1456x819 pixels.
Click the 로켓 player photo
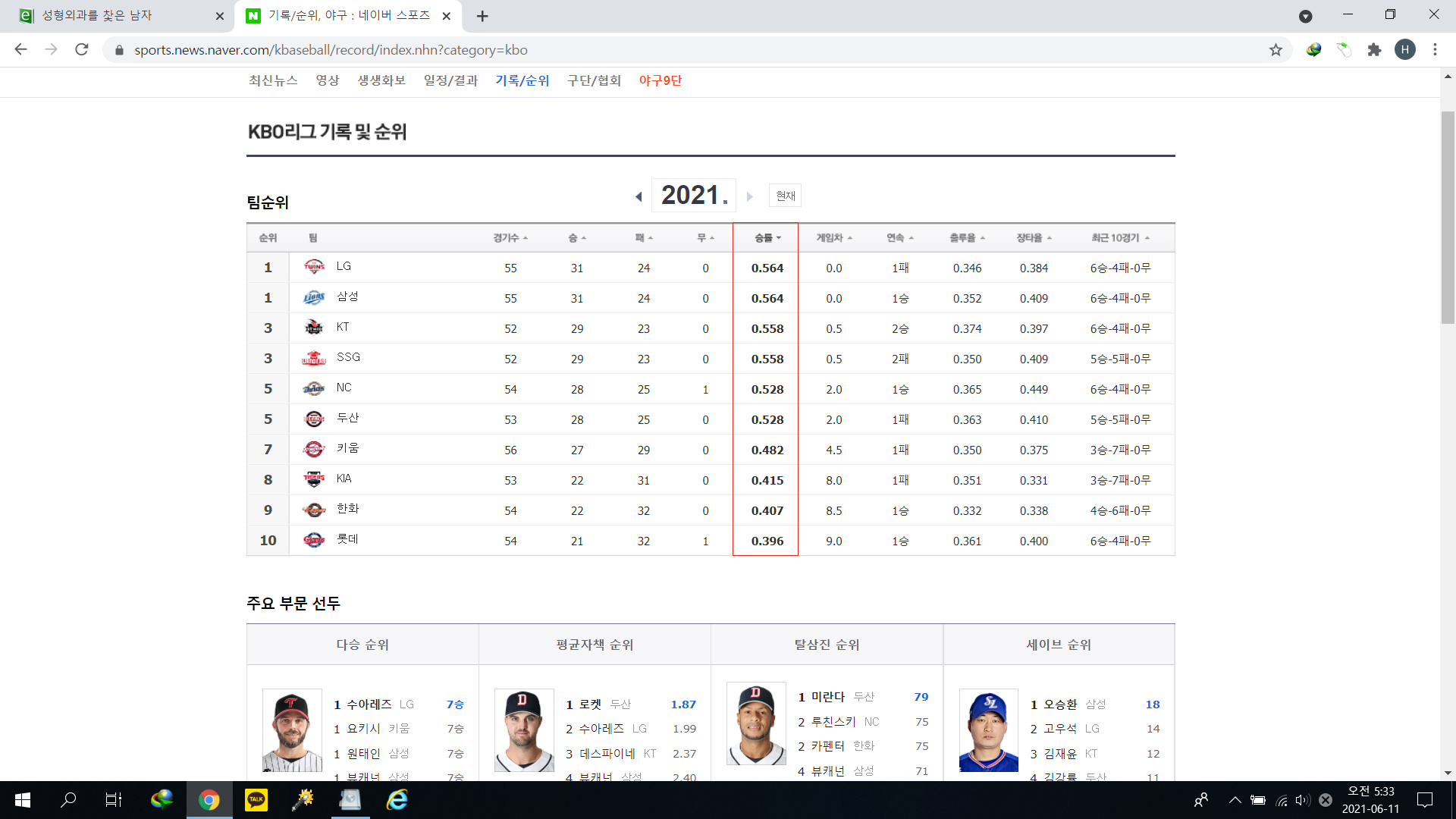[524, 730]
